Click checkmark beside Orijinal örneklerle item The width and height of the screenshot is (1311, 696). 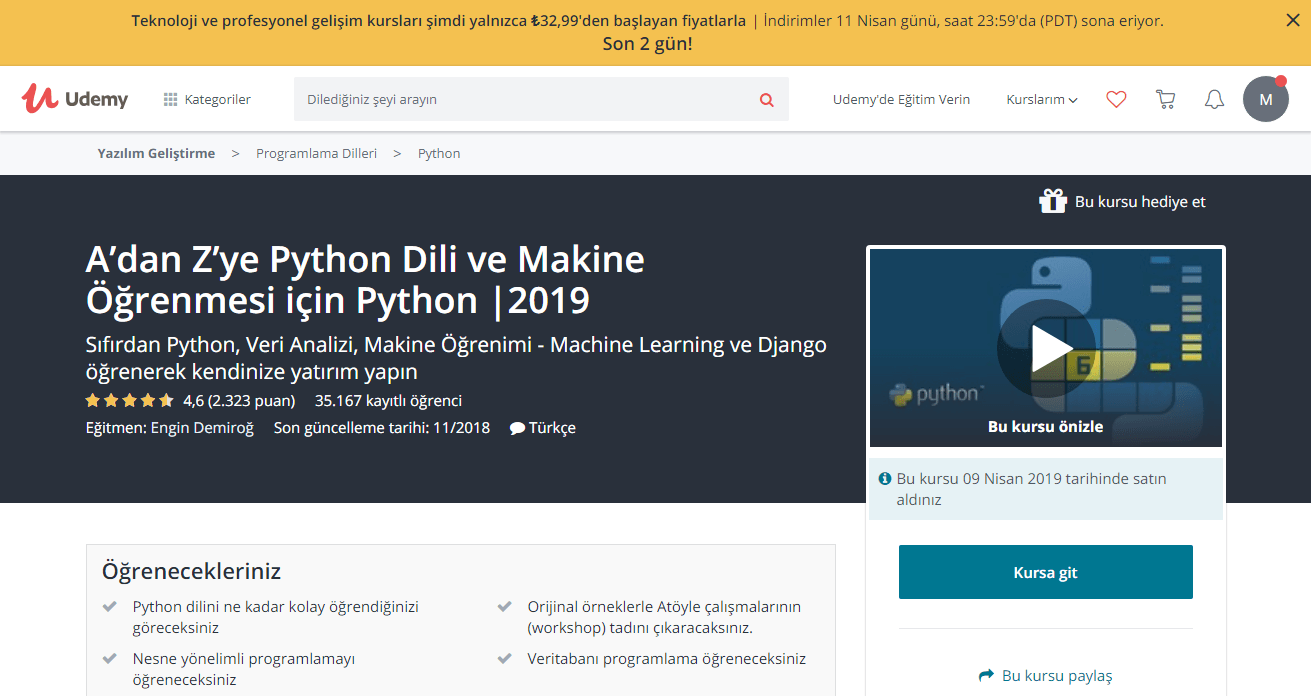click(505, 606)
